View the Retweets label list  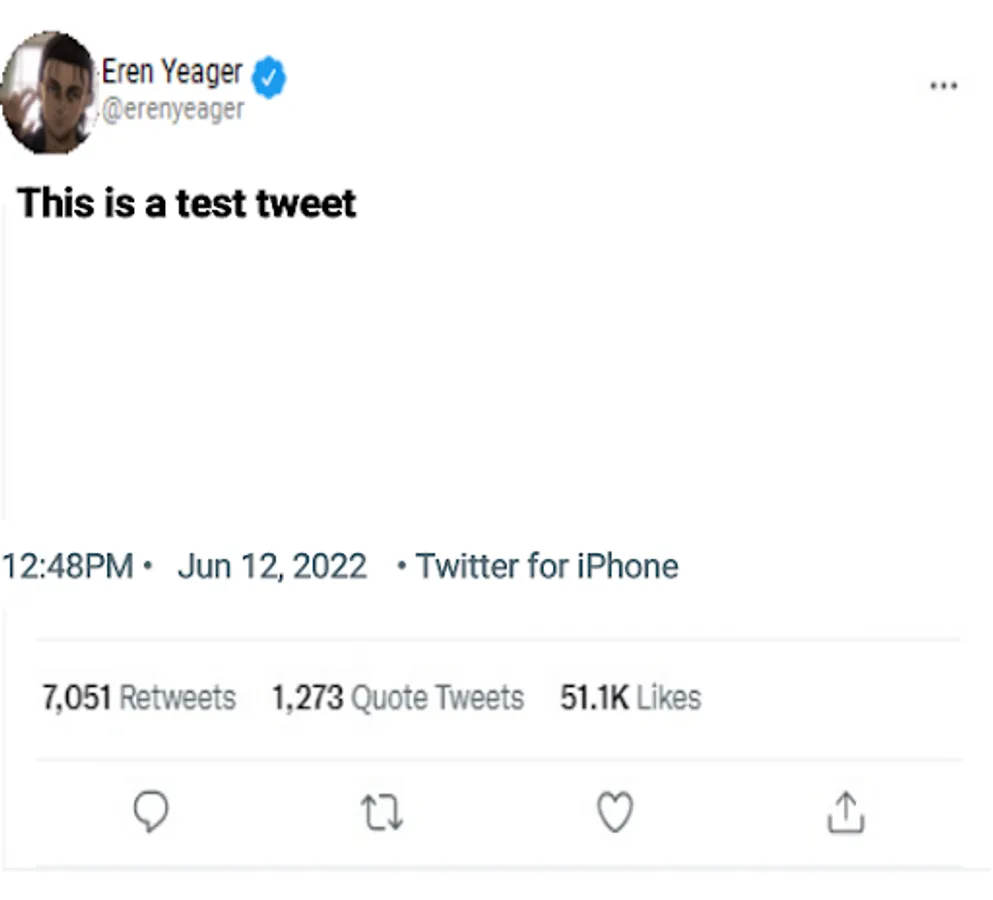(177, 697)
